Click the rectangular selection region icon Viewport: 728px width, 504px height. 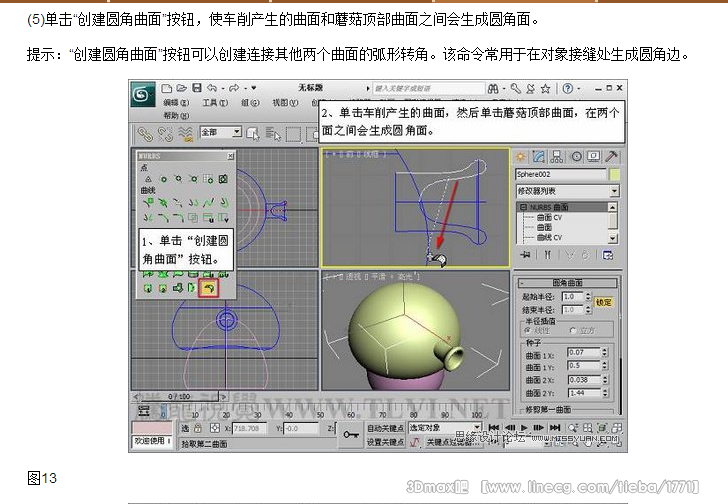293,135
